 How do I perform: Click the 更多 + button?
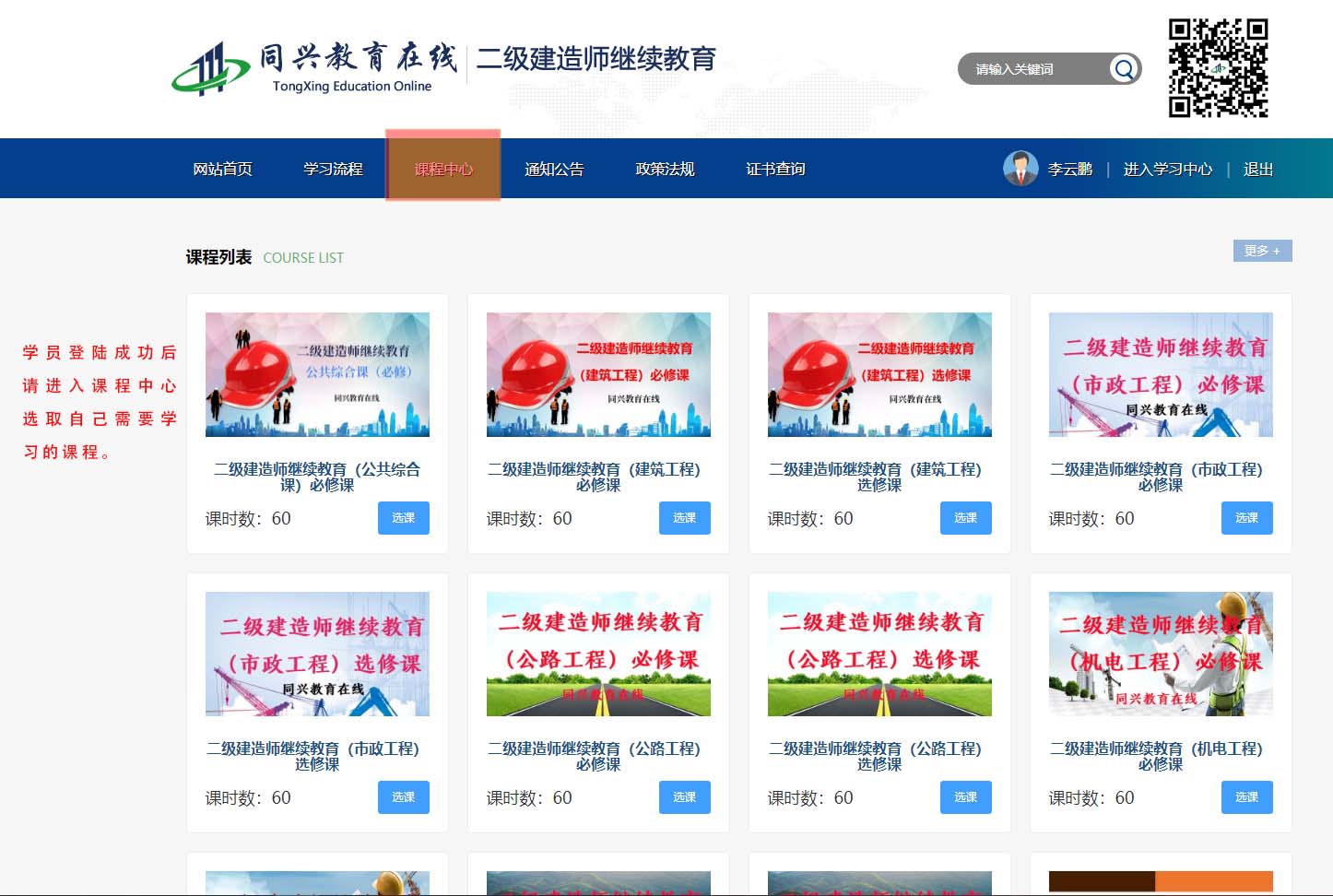click(1262, 251)
